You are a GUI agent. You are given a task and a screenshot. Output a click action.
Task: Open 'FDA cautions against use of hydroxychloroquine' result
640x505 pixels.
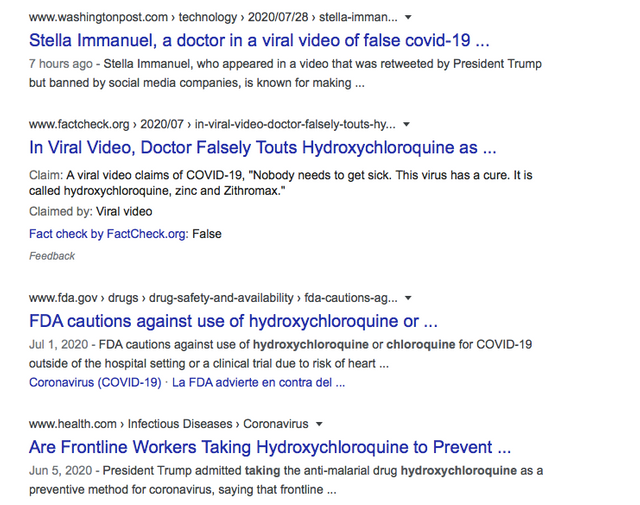(233, 321)
